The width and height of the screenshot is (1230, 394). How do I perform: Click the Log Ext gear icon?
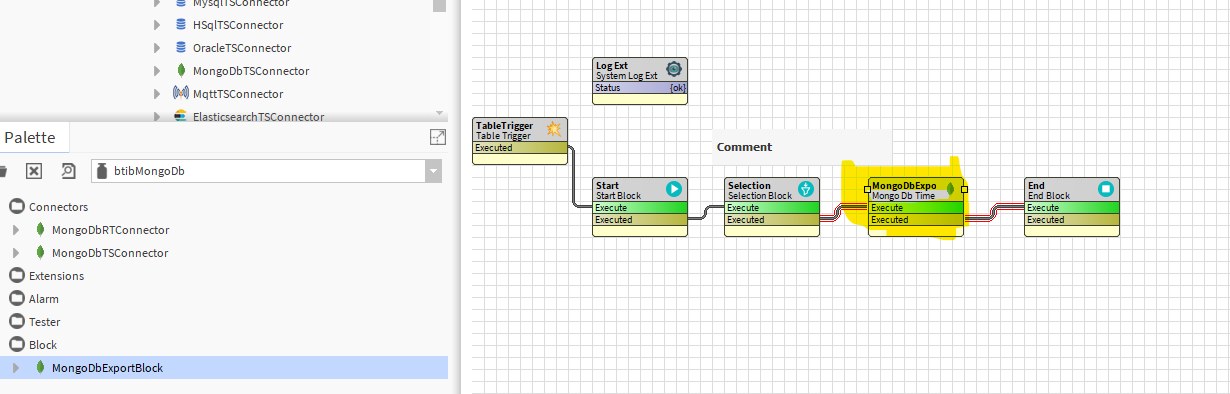674,70
